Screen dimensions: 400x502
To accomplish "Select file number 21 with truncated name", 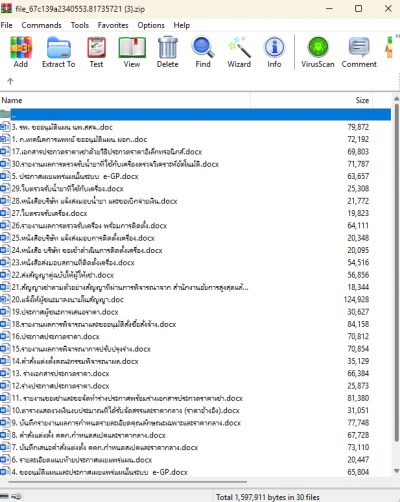I will click(x=195, y=287).
